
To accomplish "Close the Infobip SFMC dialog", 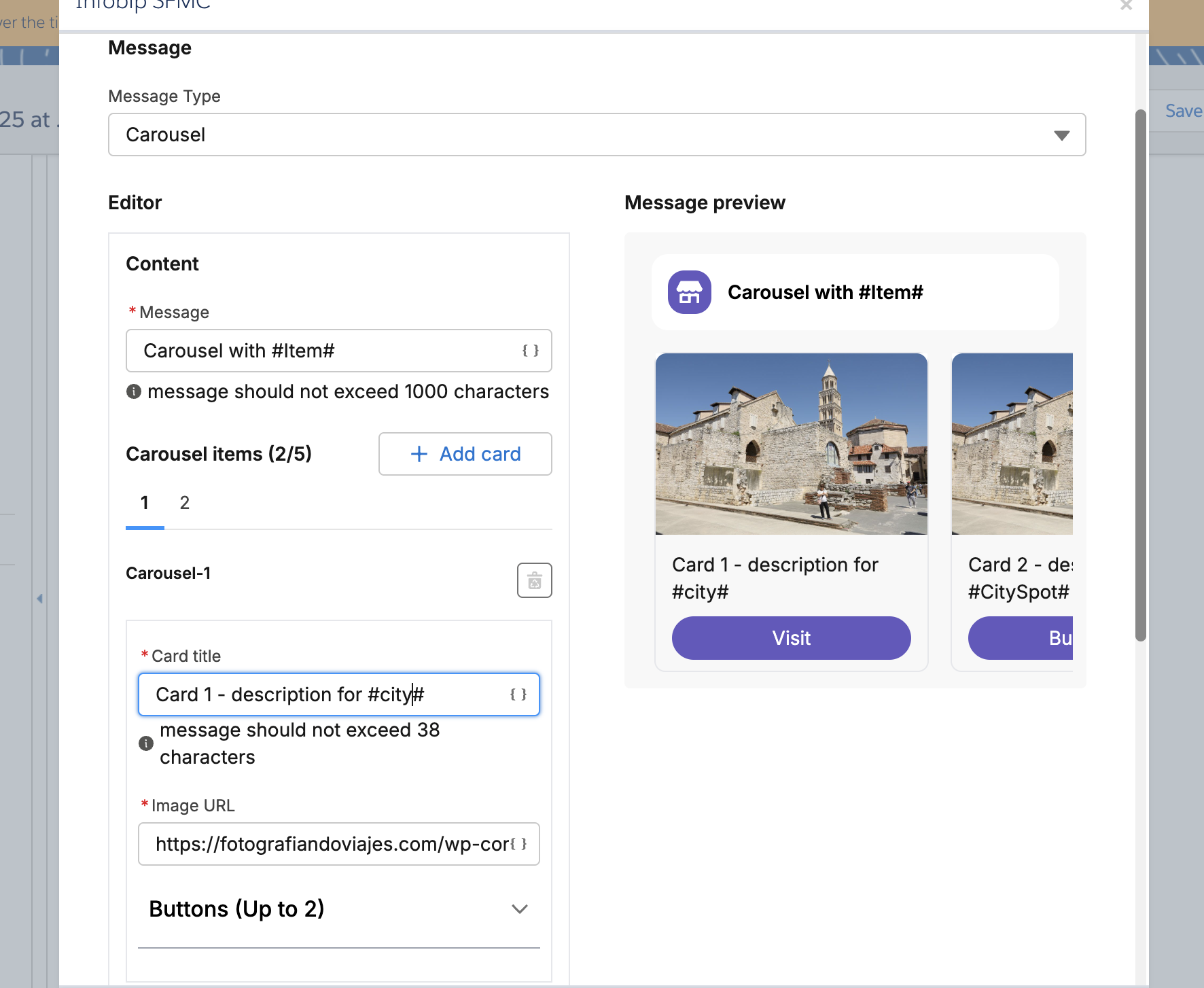I will pyautogui.click(x=1126, y=5).
